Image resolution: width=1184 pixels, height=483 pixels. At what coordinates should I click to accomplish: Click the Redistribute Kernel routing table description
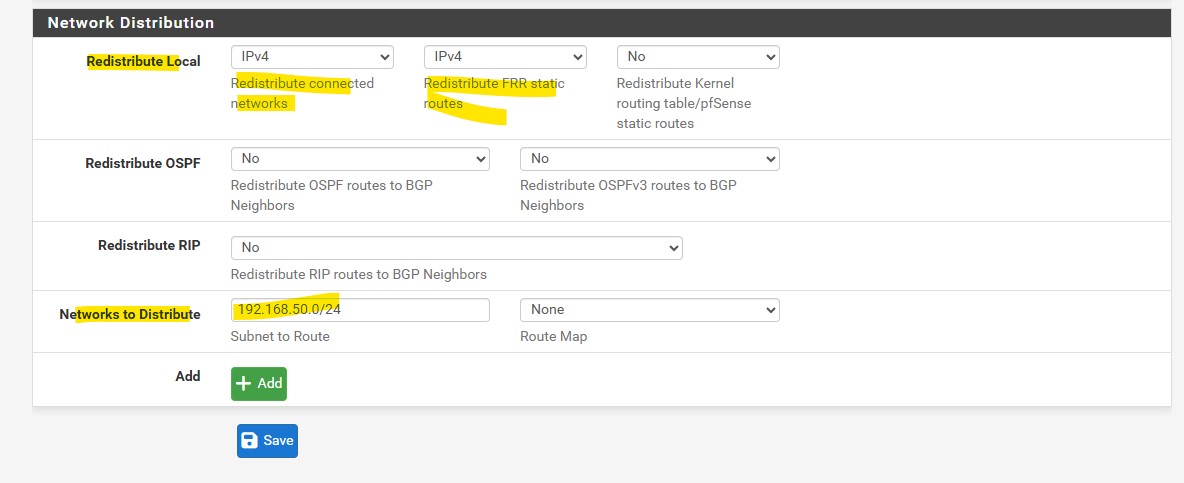(684, 103)
